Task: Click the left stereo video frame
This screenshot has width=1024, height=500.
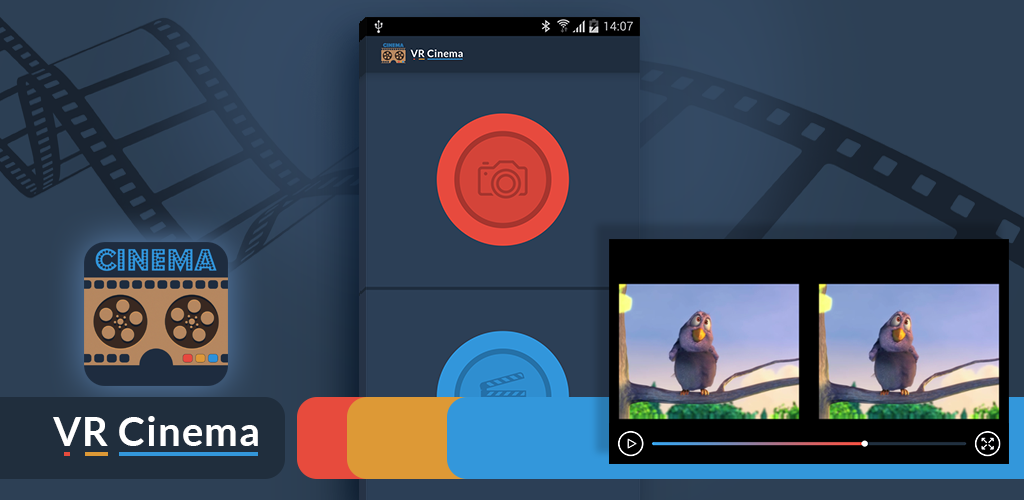Action: [x=709, y=351]
